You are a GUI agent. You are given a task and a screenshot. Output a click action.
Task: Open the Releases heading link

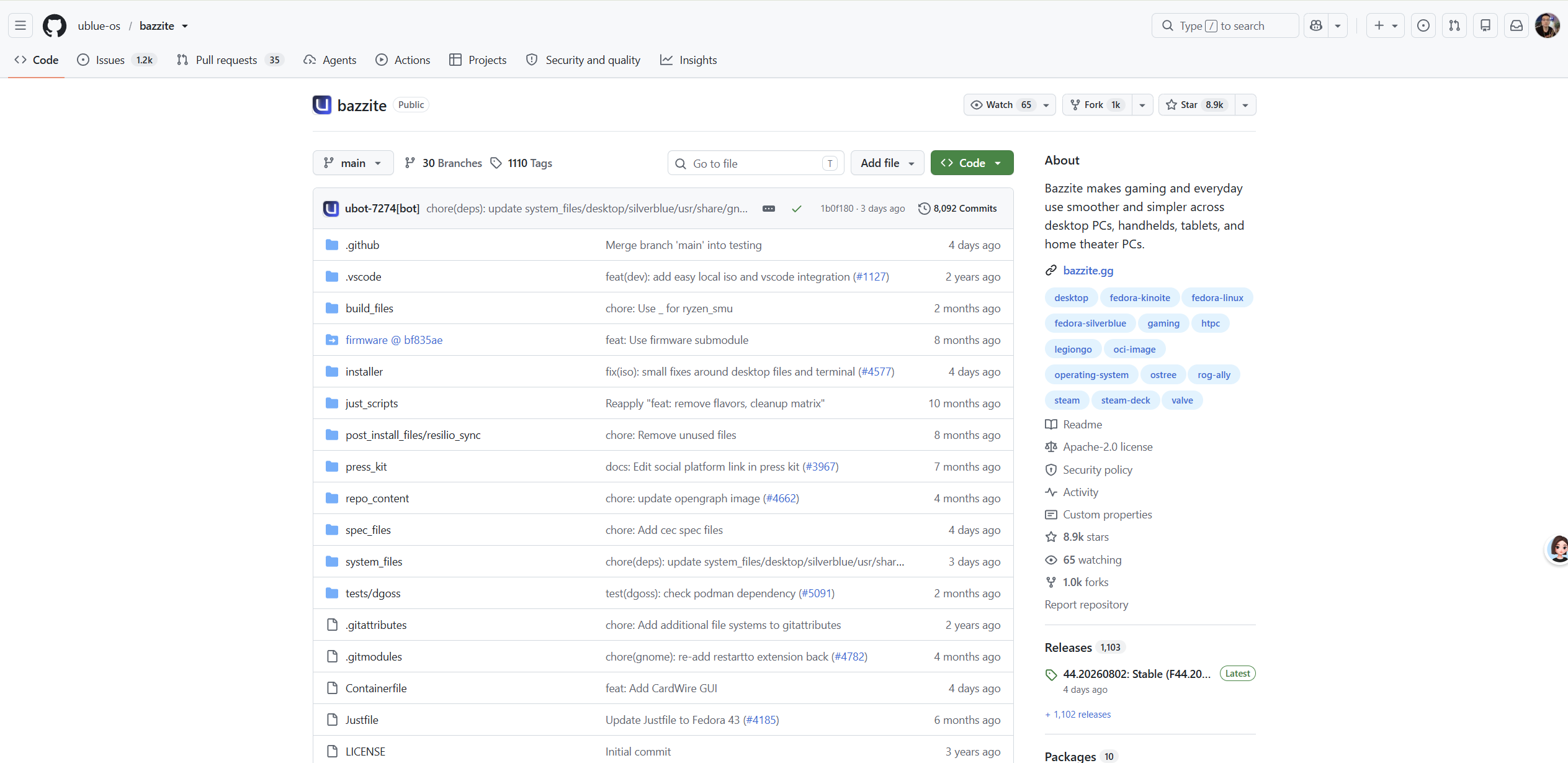(1068, 648)
